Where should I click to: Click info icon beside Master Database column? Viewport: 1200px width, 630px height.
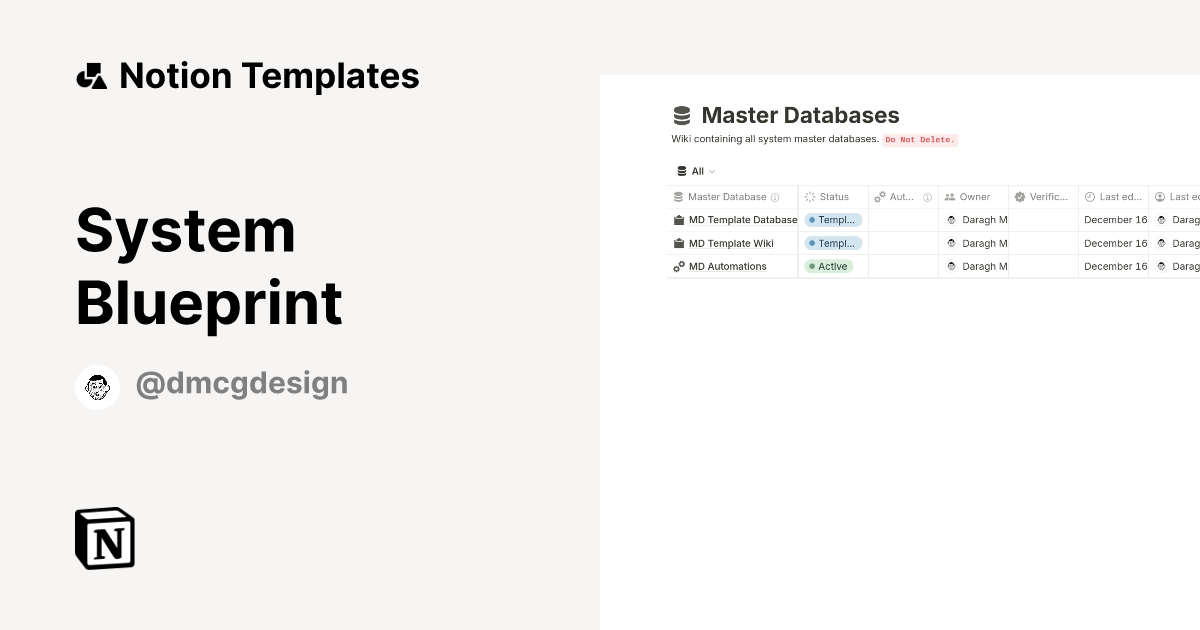pyautogui.click(x=775, y=198)
